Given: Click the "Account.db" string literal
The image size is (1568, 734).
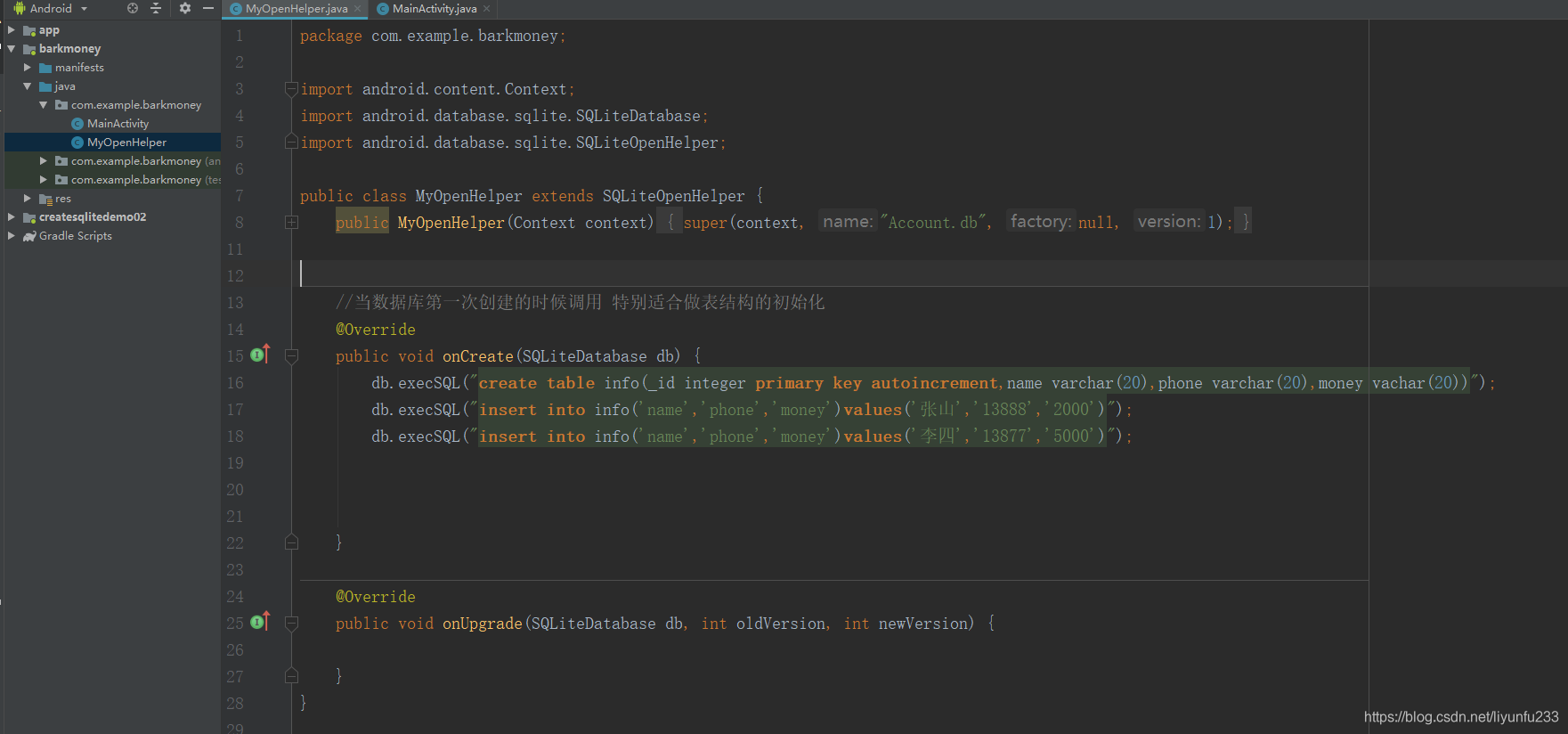Looking at the screenshot, I should click(933, 223).
